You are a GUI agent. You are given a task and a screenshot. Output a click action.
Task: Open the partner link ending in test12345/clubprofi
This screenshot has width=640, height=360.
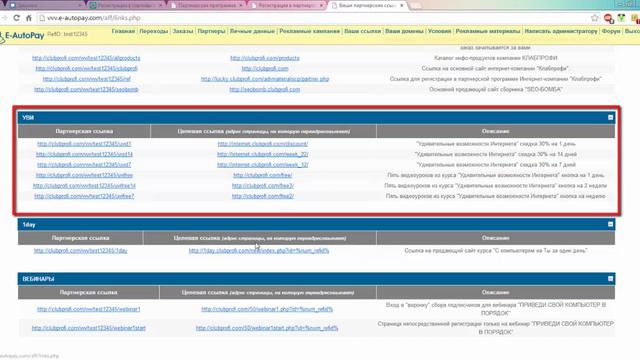(86, 69)
